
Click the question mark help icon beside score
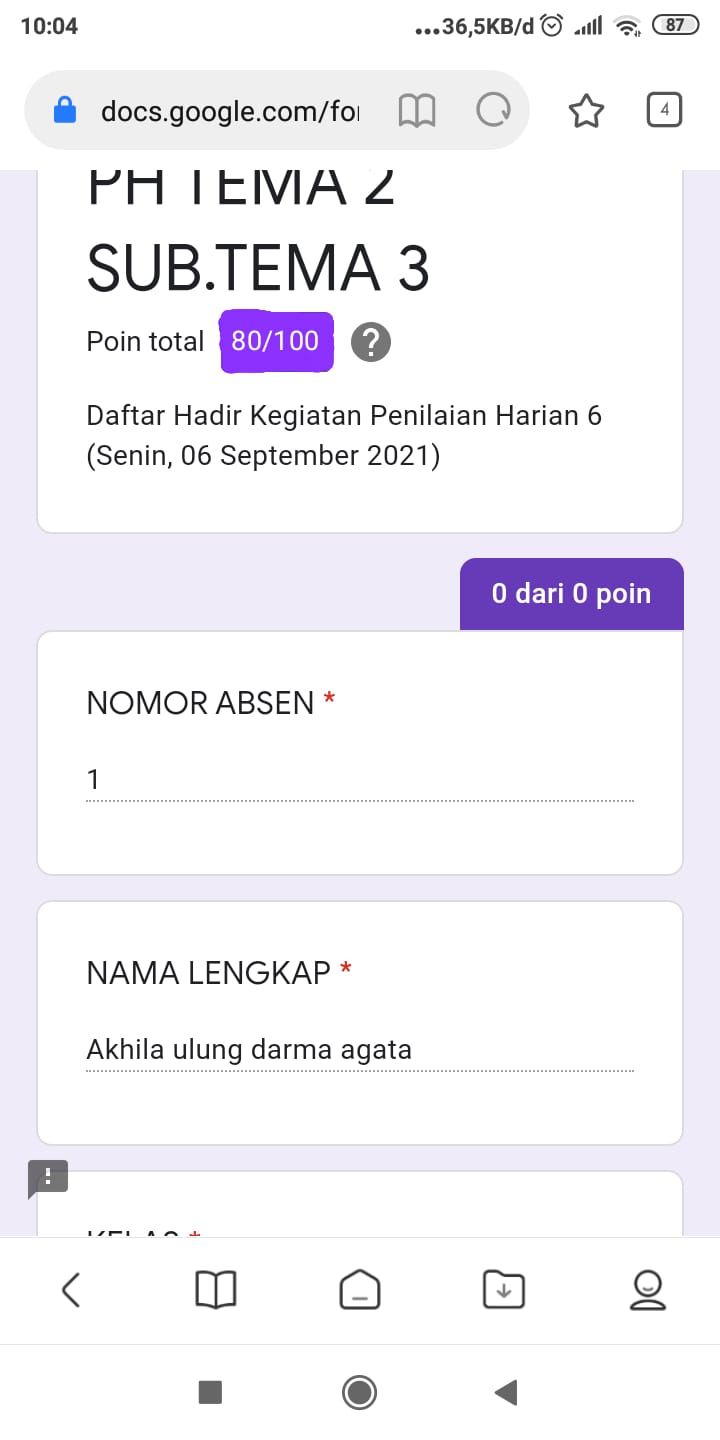[371, 343]
